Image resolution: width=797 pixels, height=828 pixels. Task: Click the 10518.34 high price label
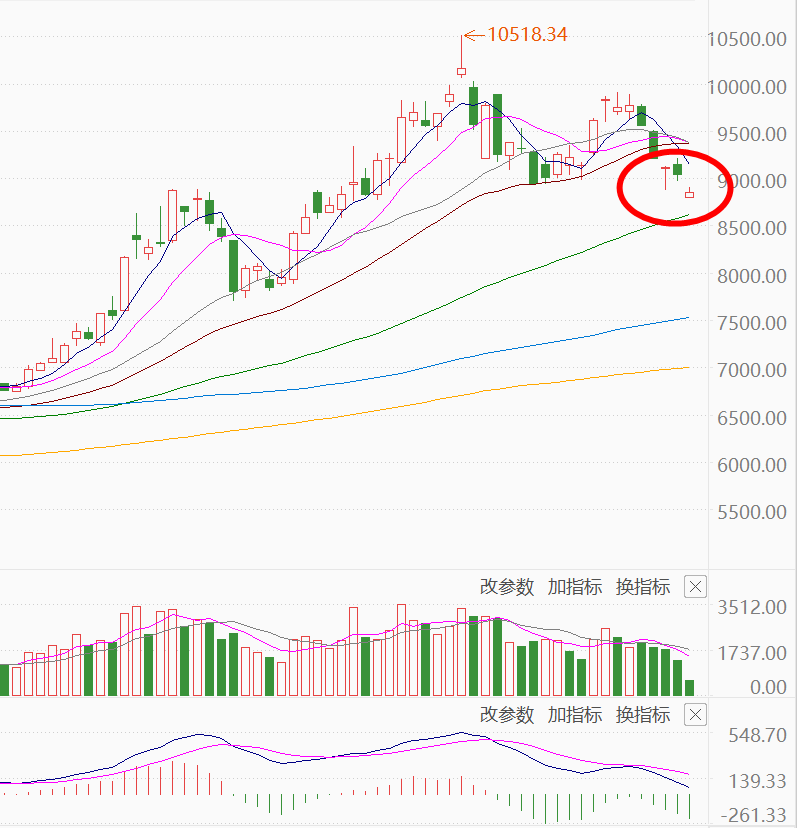point(527,35)
